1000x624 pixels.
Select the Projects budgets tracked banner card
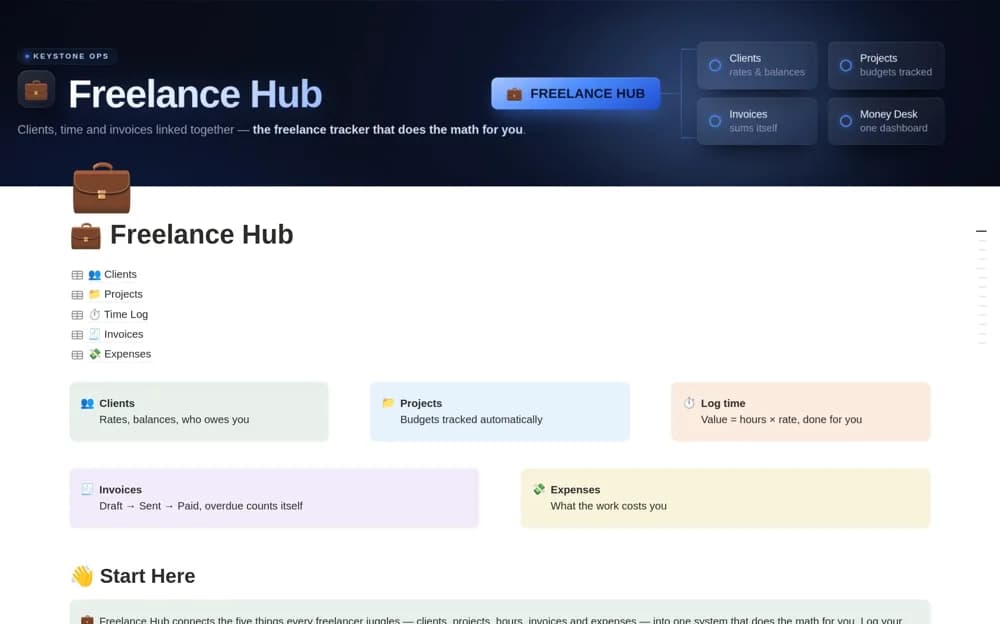(x=886, y=65)
